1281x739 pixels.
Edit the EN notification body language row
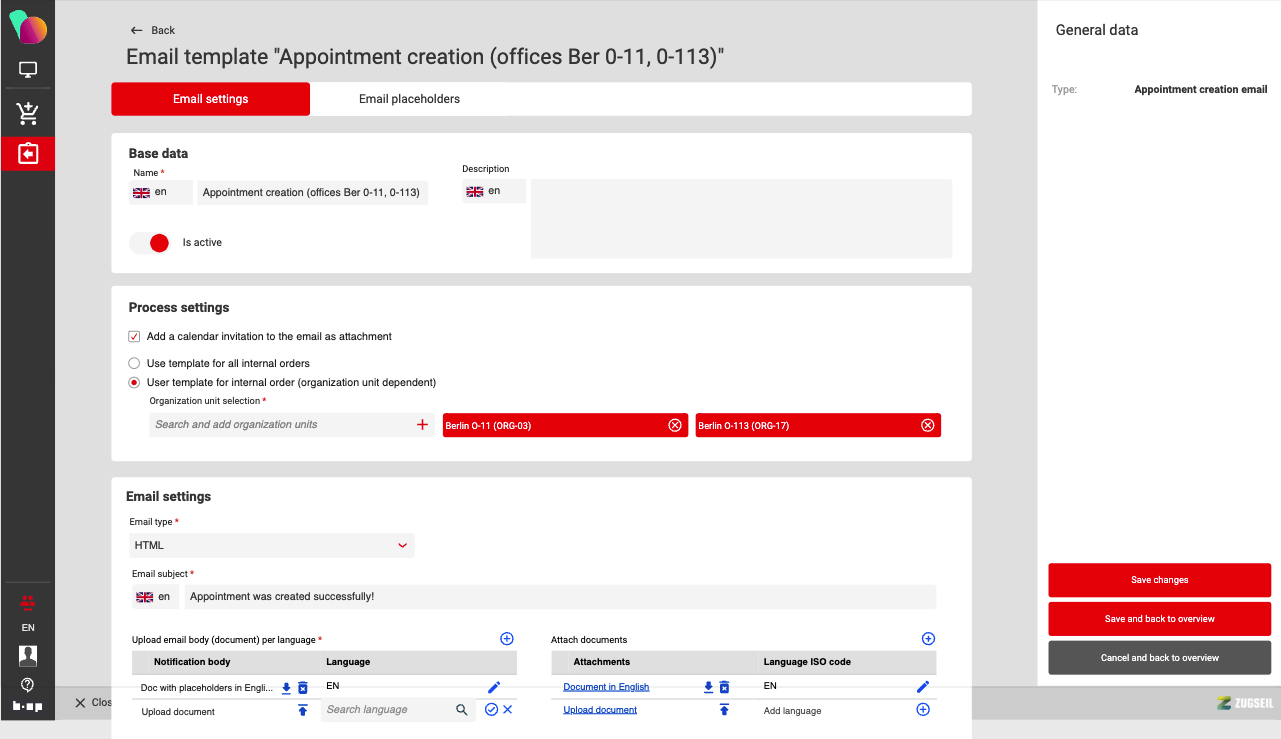tap(494, 687)
